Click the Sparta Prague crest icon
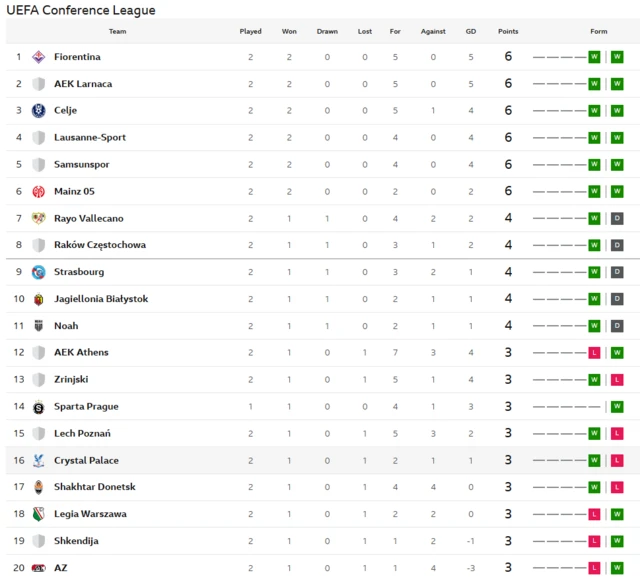The image size is (640, 581). pyautogui.click(x=39, y=407)
